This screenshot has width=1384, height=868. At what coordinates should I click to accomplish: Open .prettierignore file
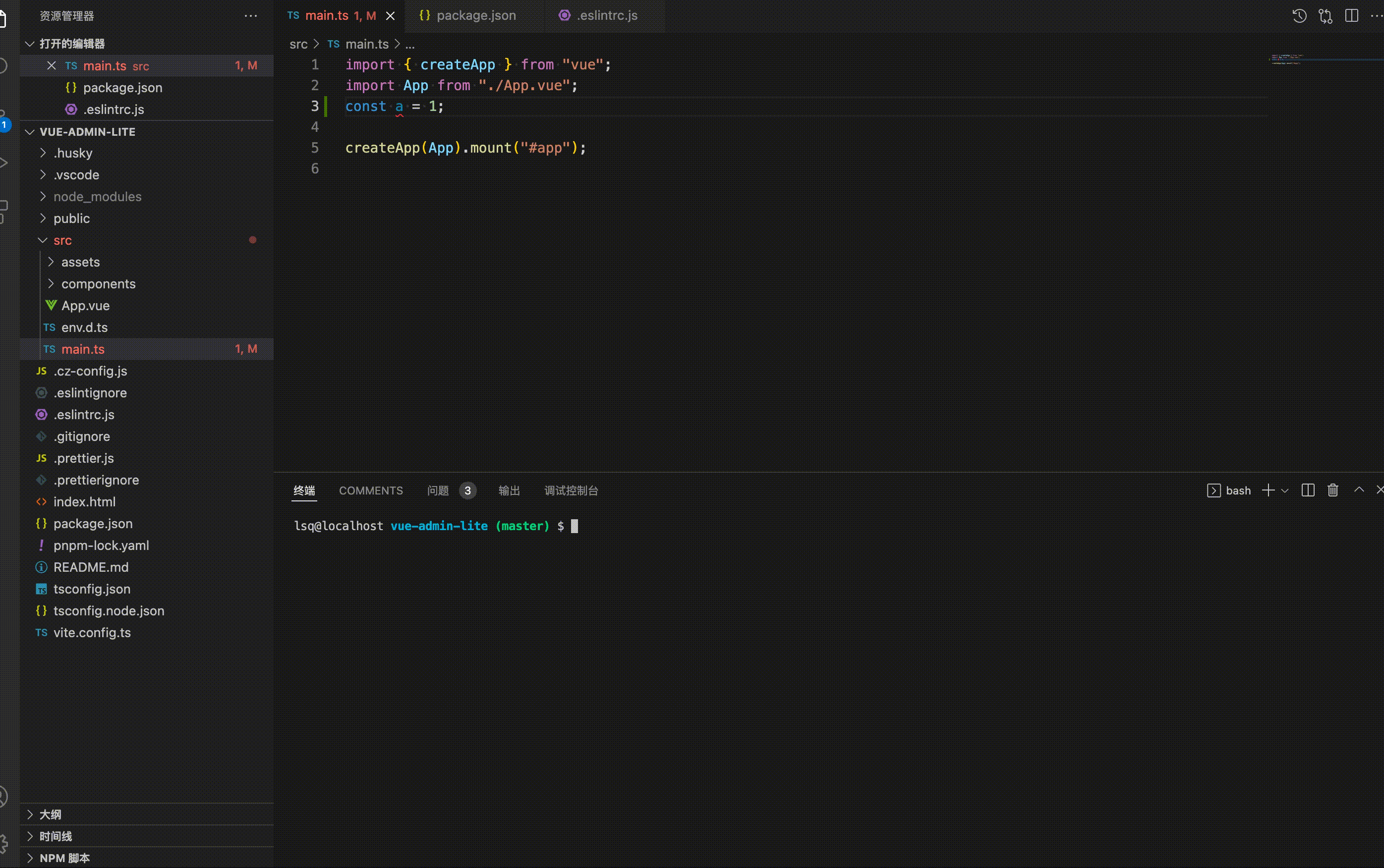(x=147, y=480)
